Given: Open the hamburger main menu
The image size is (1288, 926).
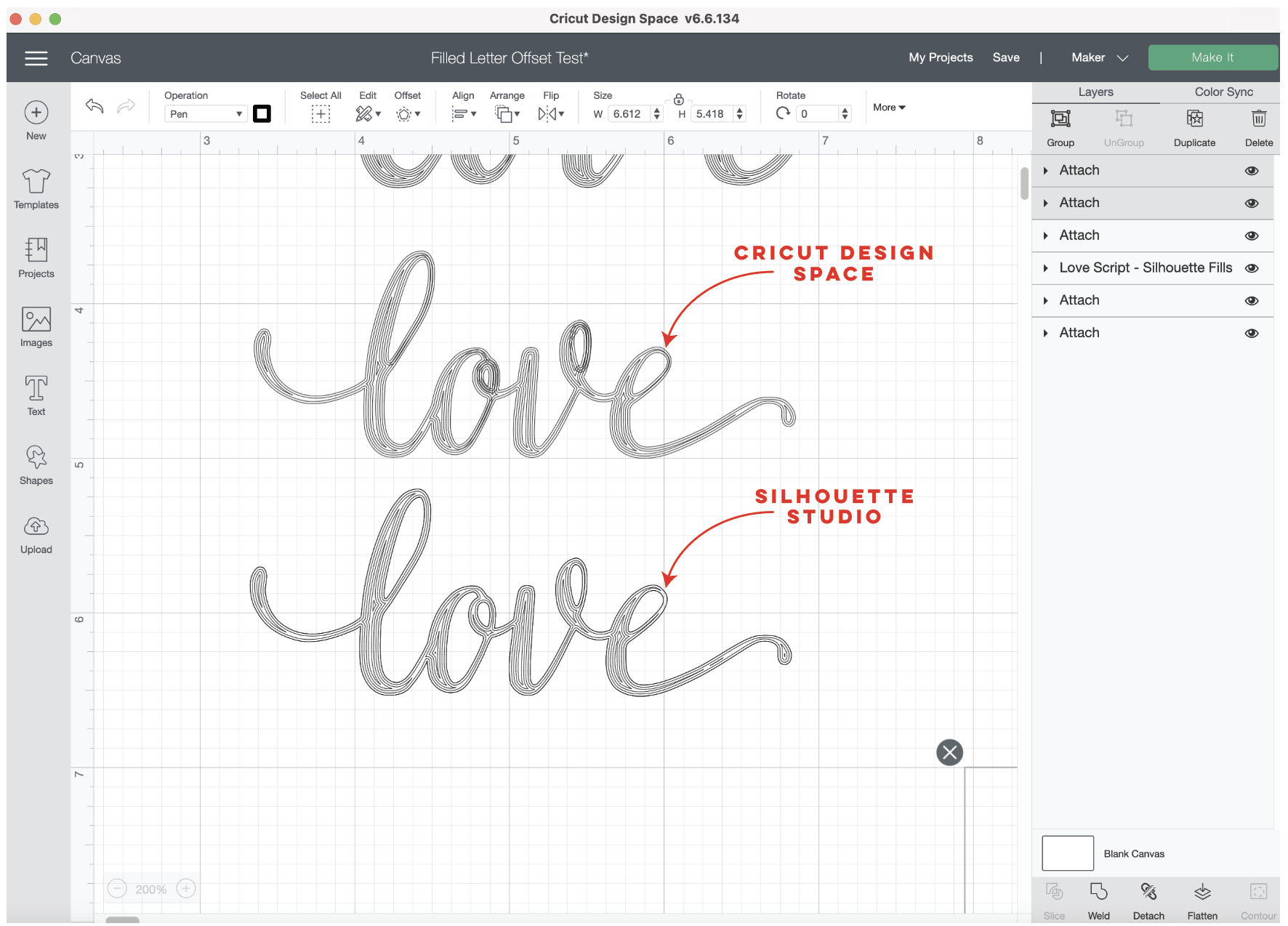Looking at the screenshot, I should [x=36, y=58].
